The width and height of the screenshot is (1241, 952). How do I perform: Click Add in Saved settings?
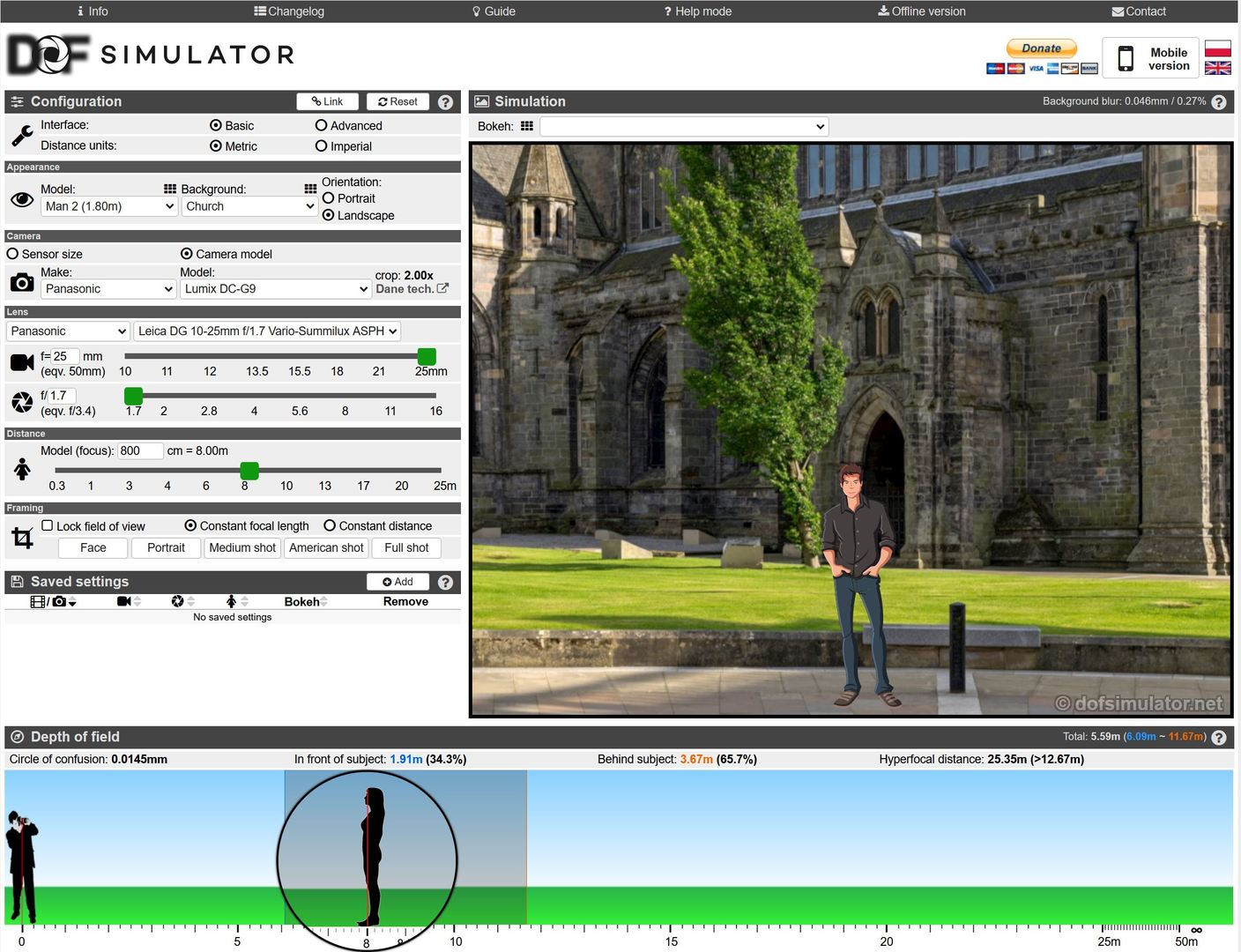coord(398,582)
